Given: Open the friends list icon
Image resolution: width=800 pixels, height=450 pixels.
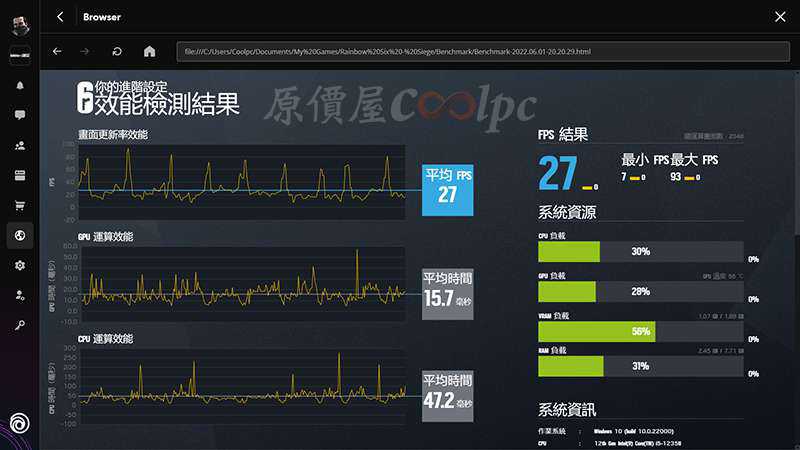Looking at the screenshot, I should coord(20,145).
